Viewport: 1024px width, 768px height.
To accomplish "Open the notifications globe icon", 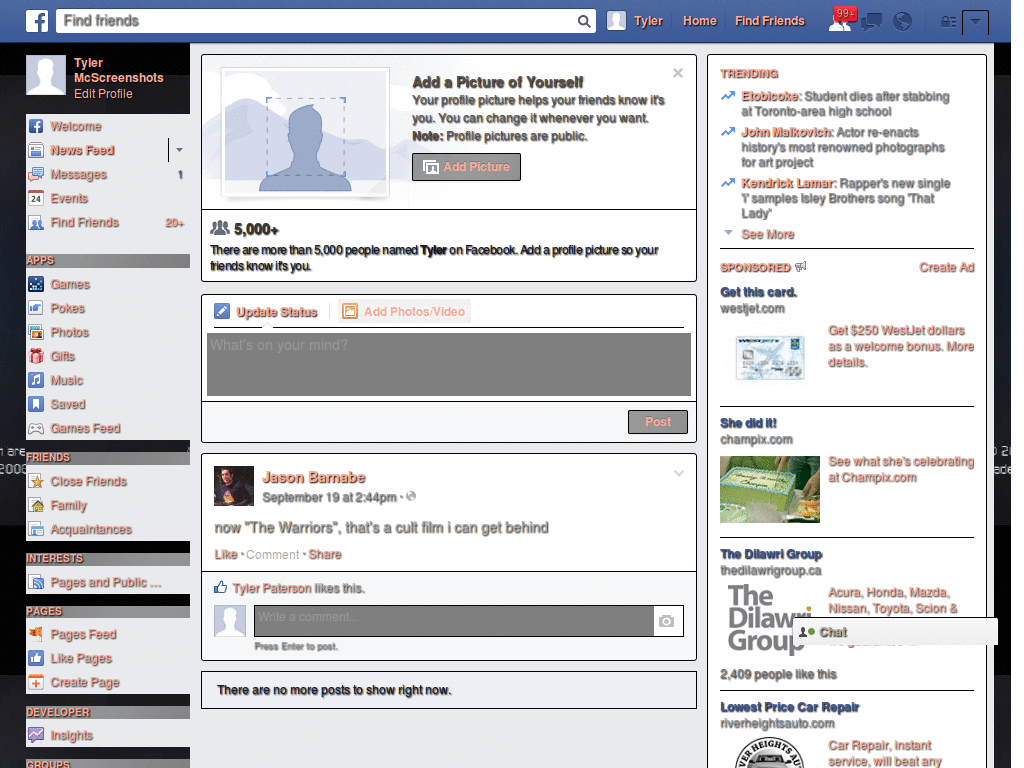I will click(902, 20).
